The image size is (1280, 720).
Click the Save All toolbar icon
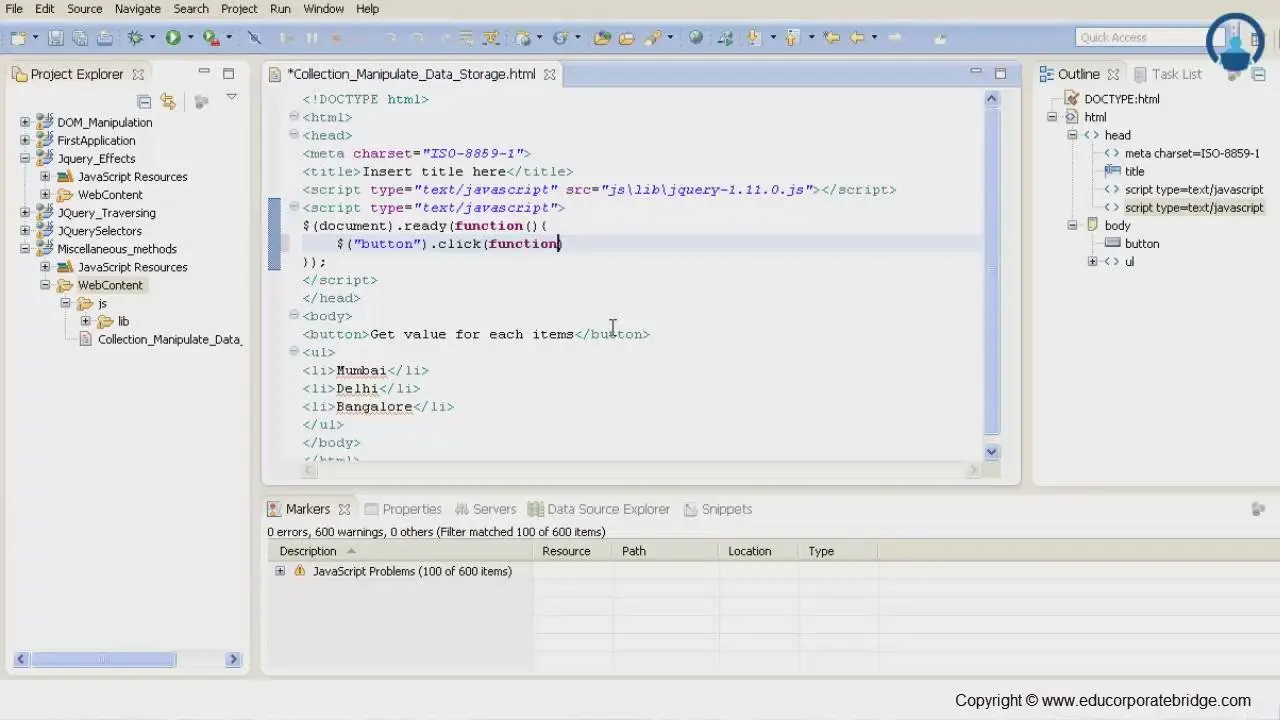coord(80,38)
